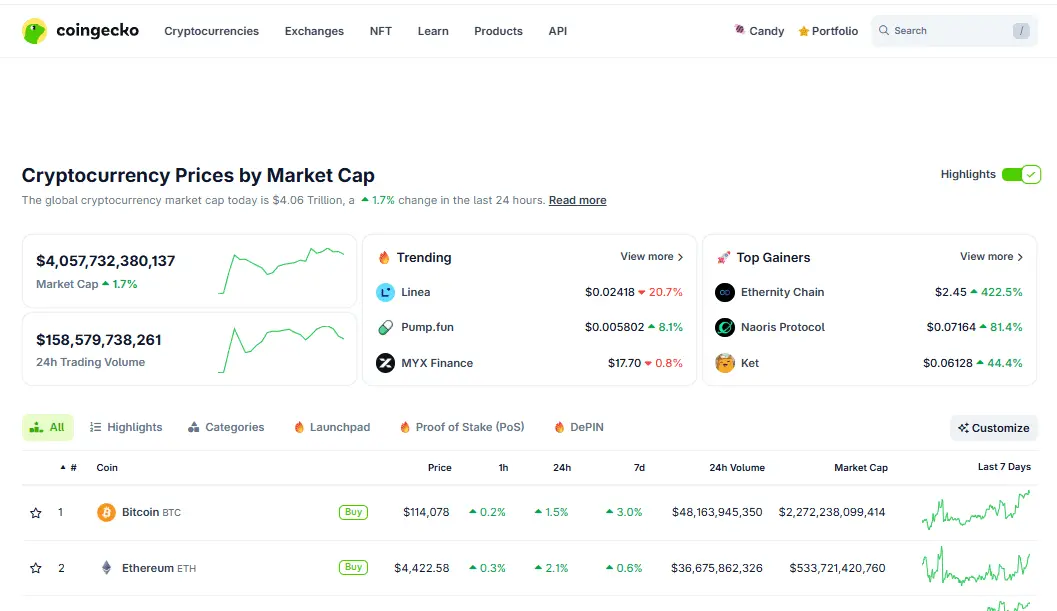Click the CoinGecko gecko logo icon
1057x611 pixels.
pyautogui.click(x=34, y=31)
